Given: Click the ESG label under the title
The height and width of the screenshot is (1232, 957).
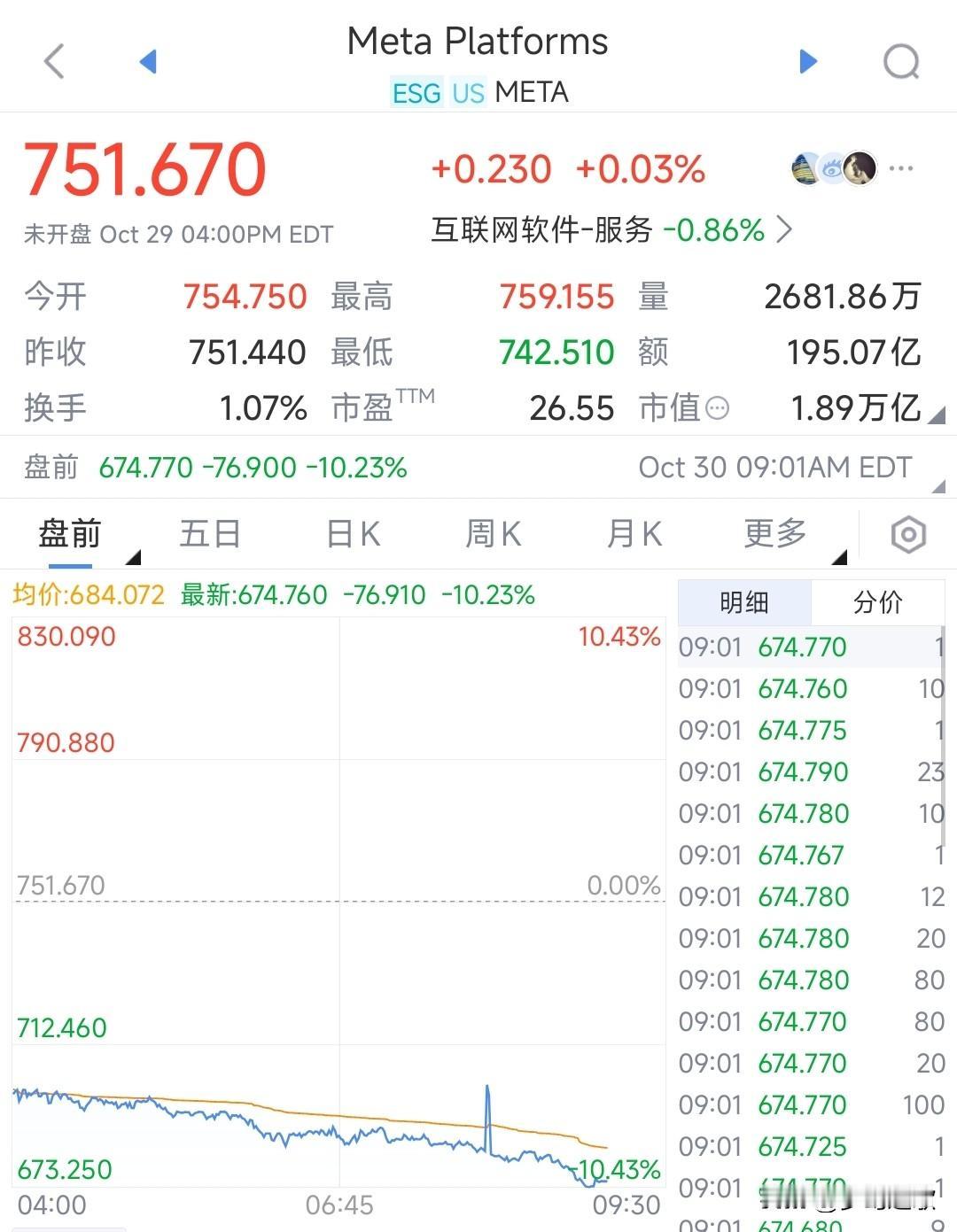Looking at the screenshot, I should 416,92.
